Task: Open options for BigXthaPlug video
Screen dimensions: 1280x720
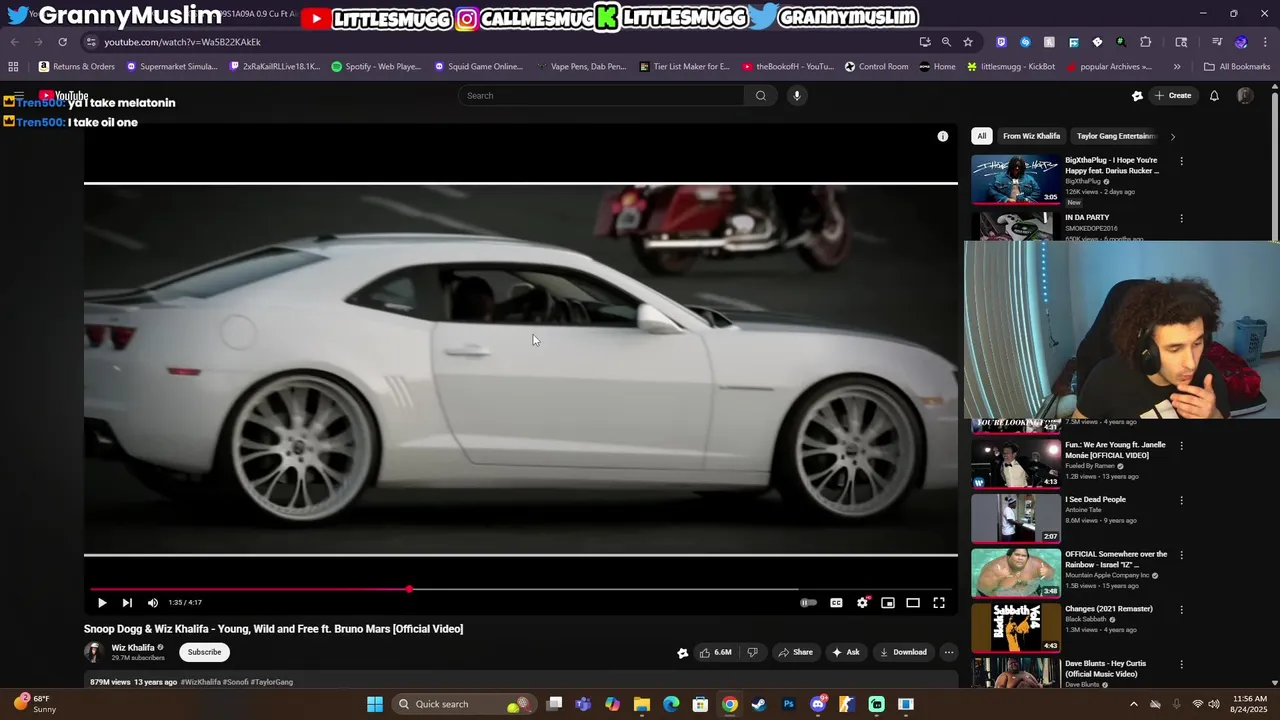Action: pyautogui.click(x=1181, y=161)
